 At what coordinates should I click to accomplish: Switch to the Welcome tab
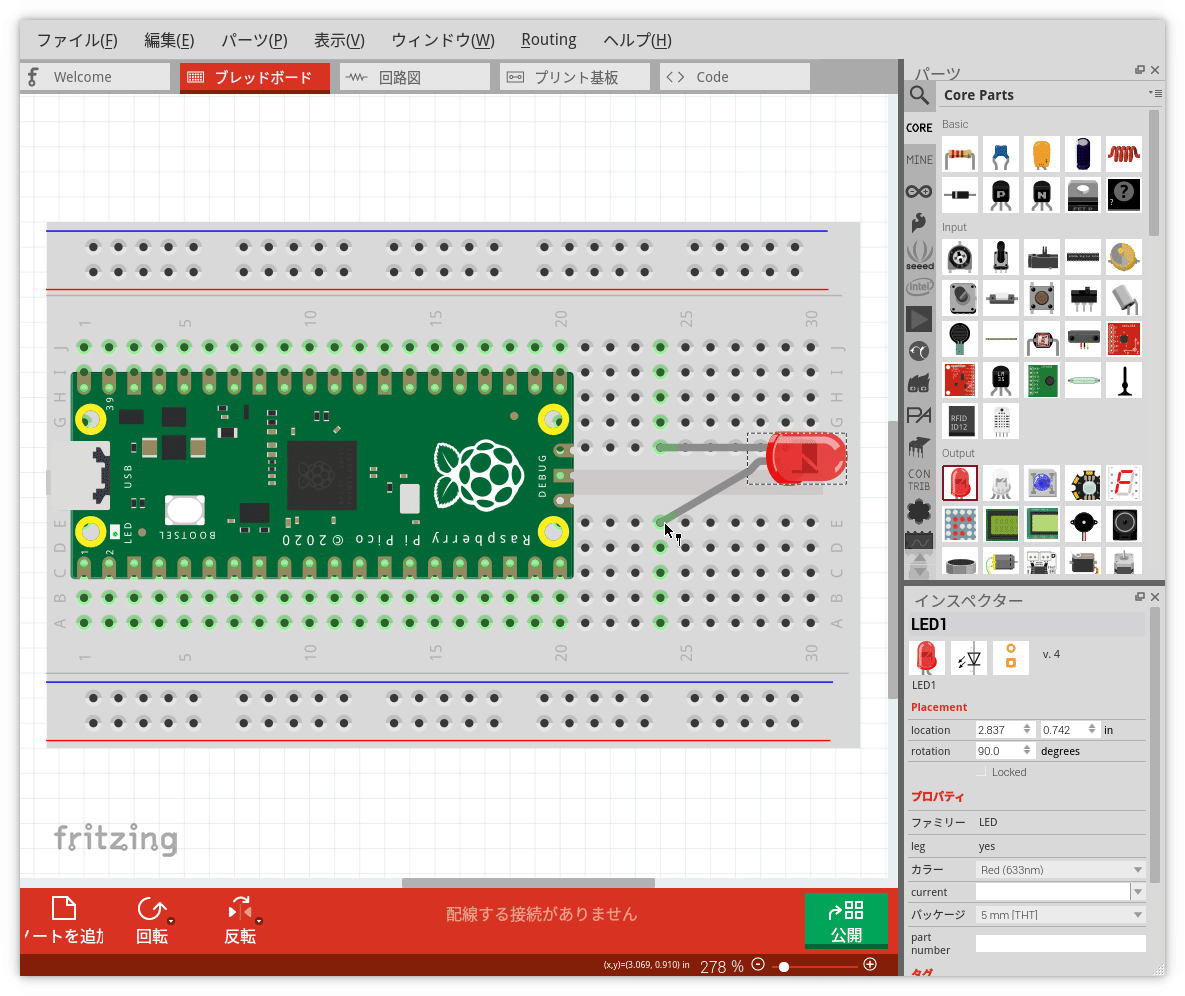point(95,77)
